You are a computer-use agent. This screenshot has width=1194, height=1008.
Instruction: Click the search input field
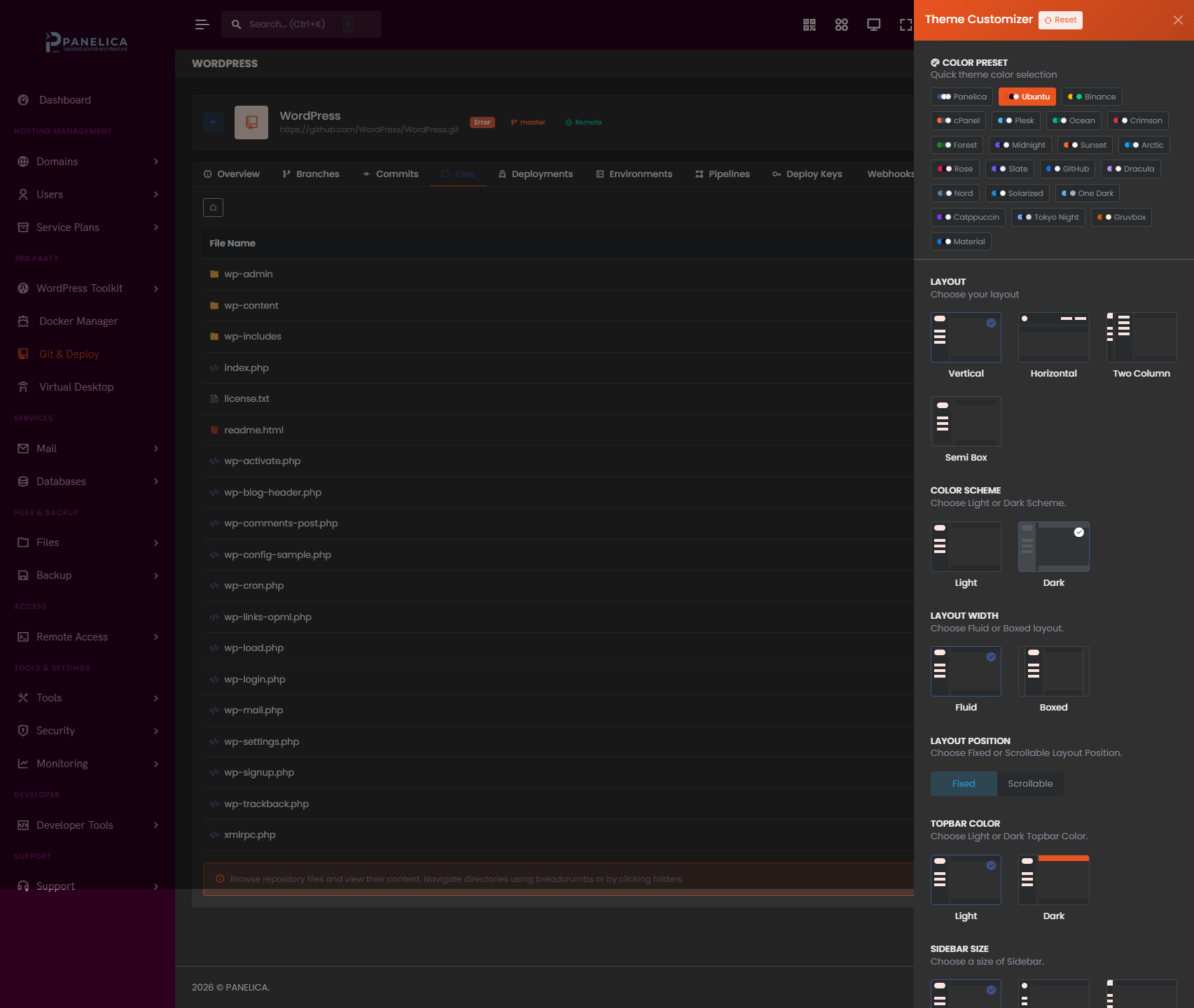click(x=294, y=24)
